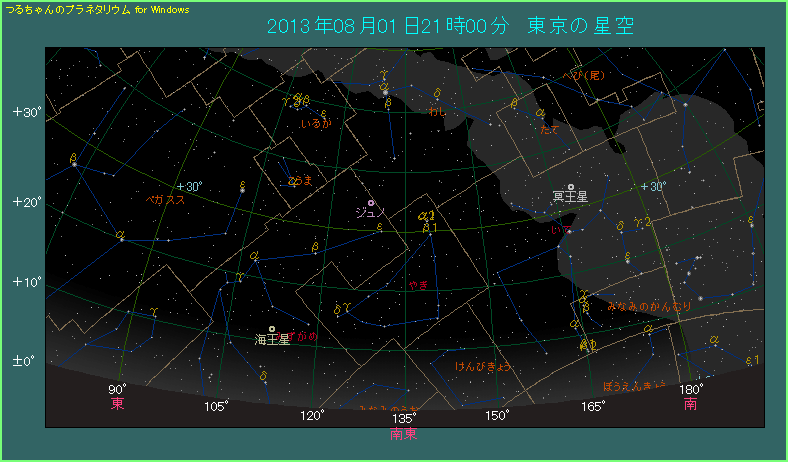Select the pink Juno (ジュノ) asteroid marker

point(370,203)
